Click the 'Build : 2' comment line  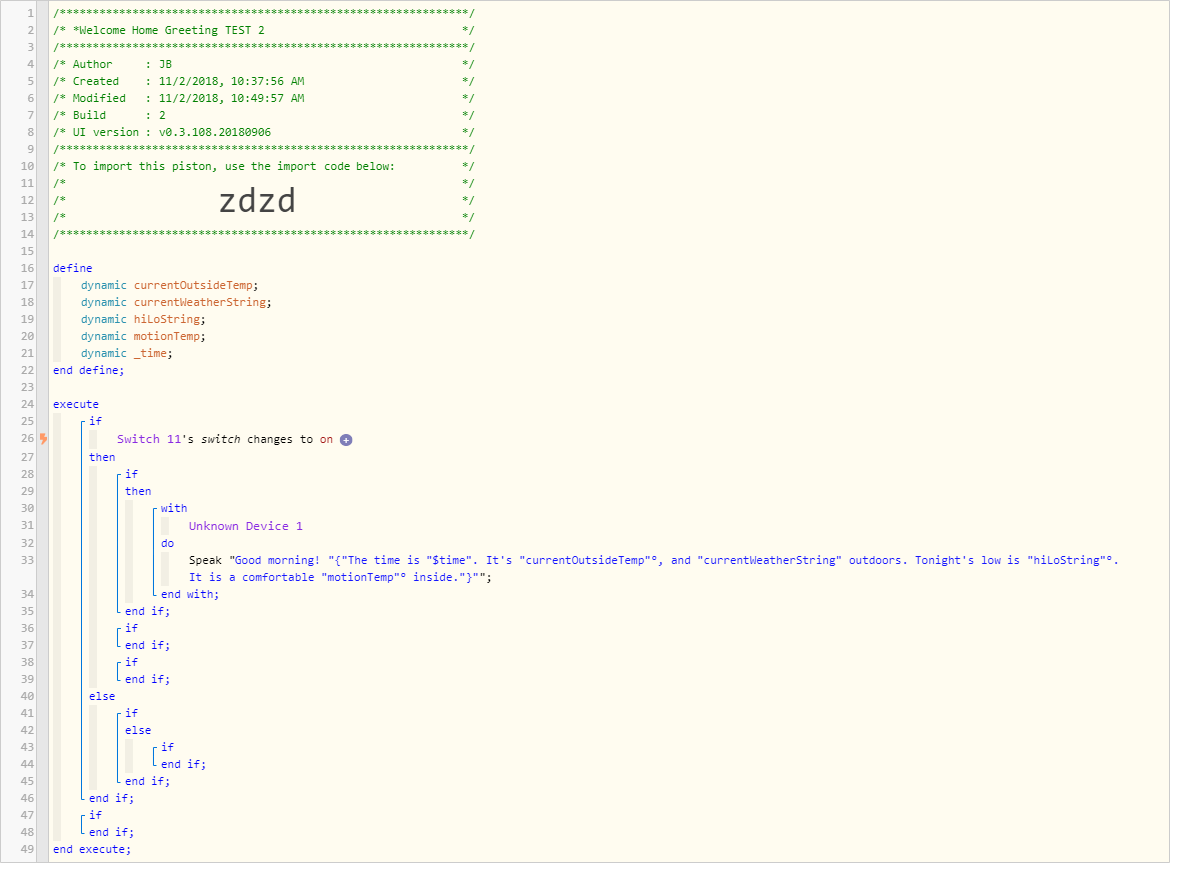click(264, 116)
